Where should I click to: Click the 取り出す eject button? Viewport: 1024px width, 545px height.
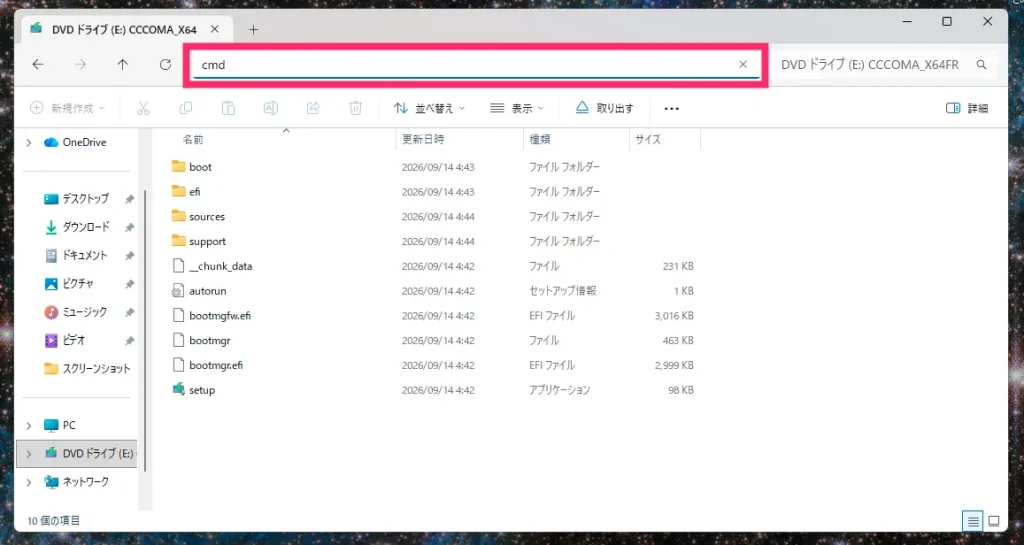pos(604,108)
